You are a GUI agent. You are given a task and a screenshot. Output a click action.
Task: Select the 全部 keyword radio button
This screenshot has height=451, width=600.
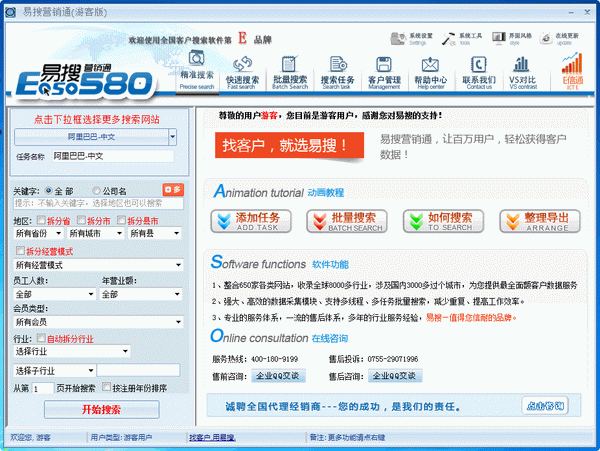[x=49, y=190]
